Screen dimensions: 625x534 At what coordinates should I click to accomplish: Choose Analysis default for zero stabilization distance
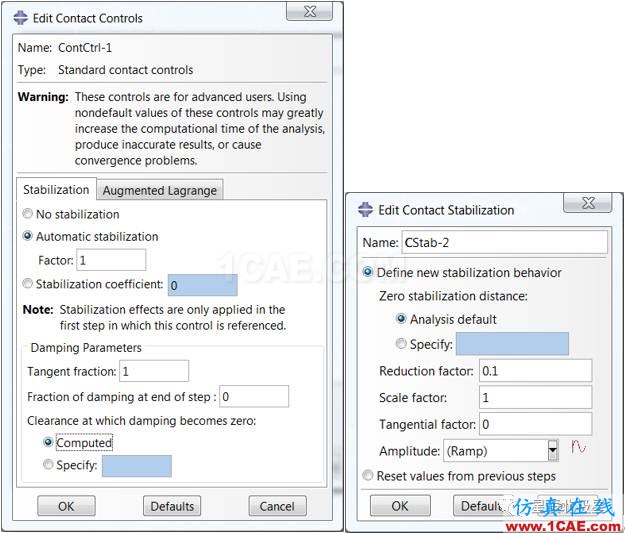pyautogui.click(x=401, y=319)
